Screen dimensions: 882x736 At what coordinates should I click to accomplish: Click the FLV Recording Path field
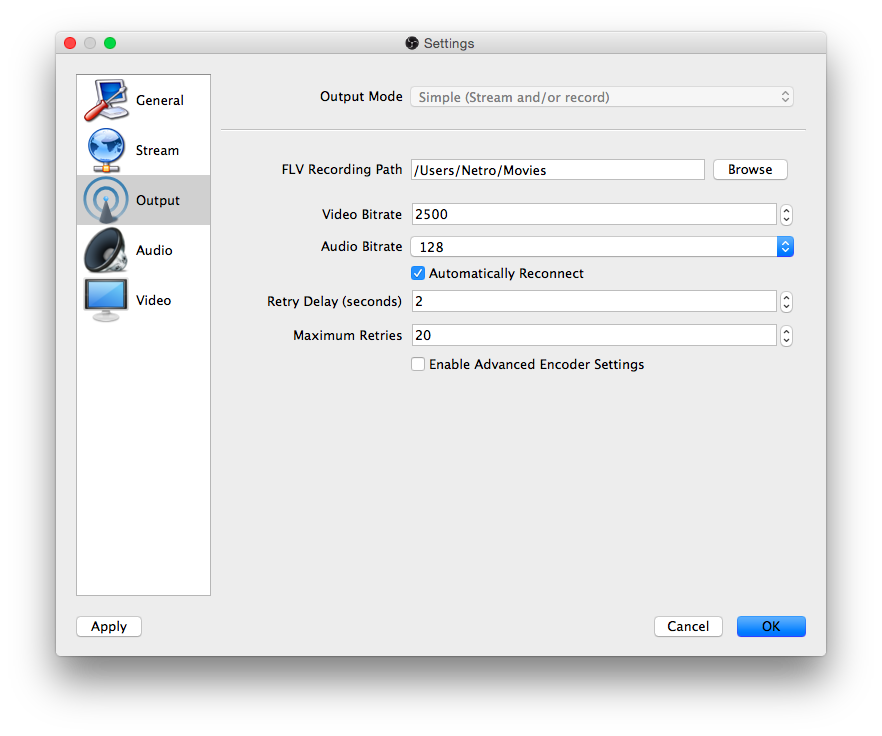[558, 170]
